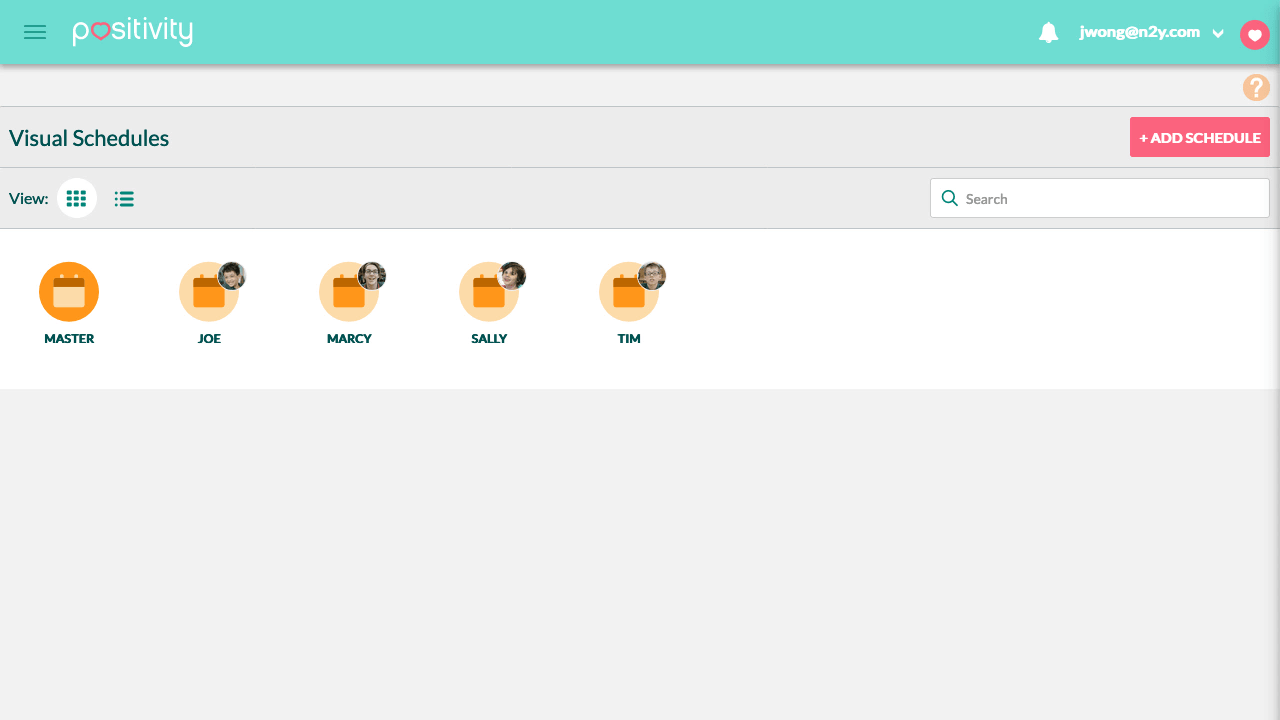Click Tim's profile photo thumbnail
Image resolution: width=1280 pixels, height=720 pixels.
pos(652,276)
